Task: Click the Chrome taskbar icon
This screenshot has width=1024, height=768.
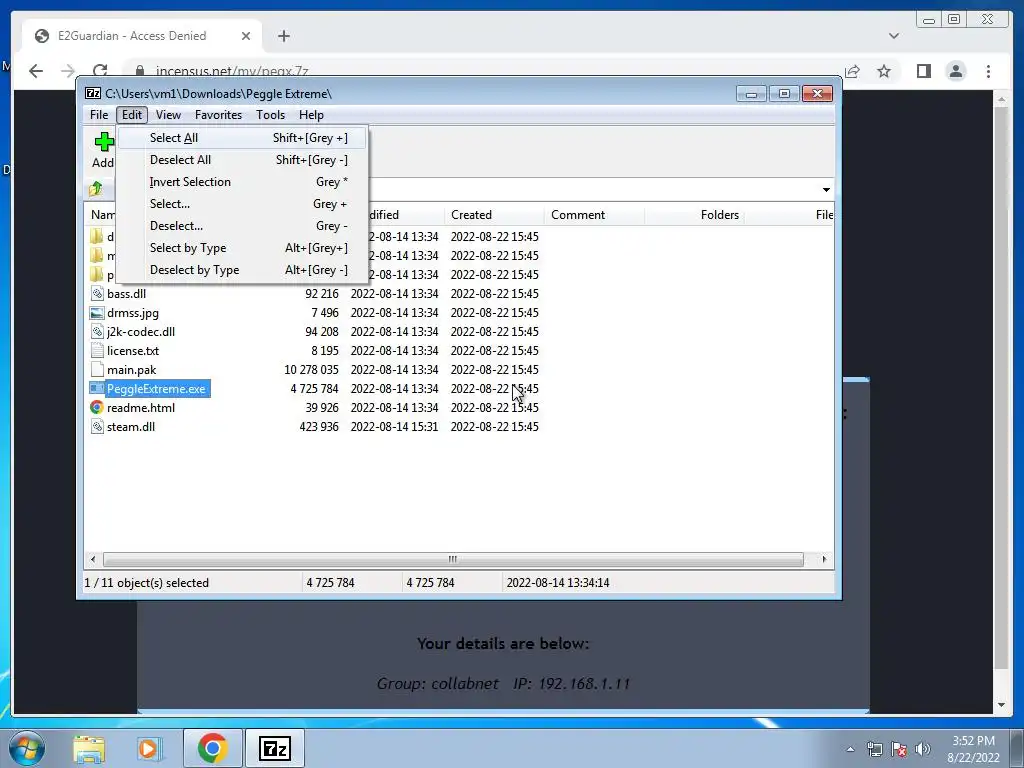Action: point(212,748)
